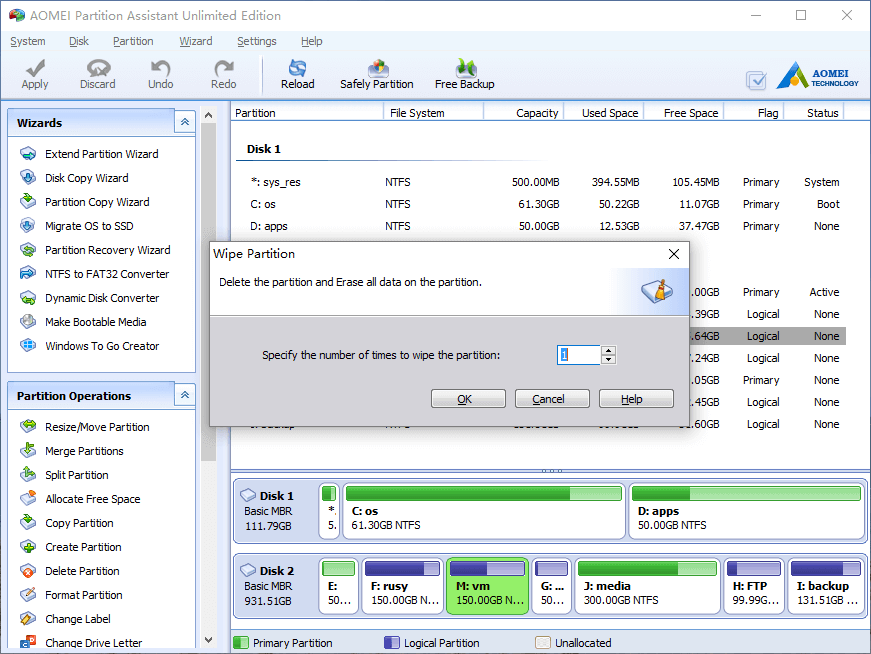Sort by File System column header
Image resolution: width=871 pixels, height=654 pixels.
tap(433, 113)
